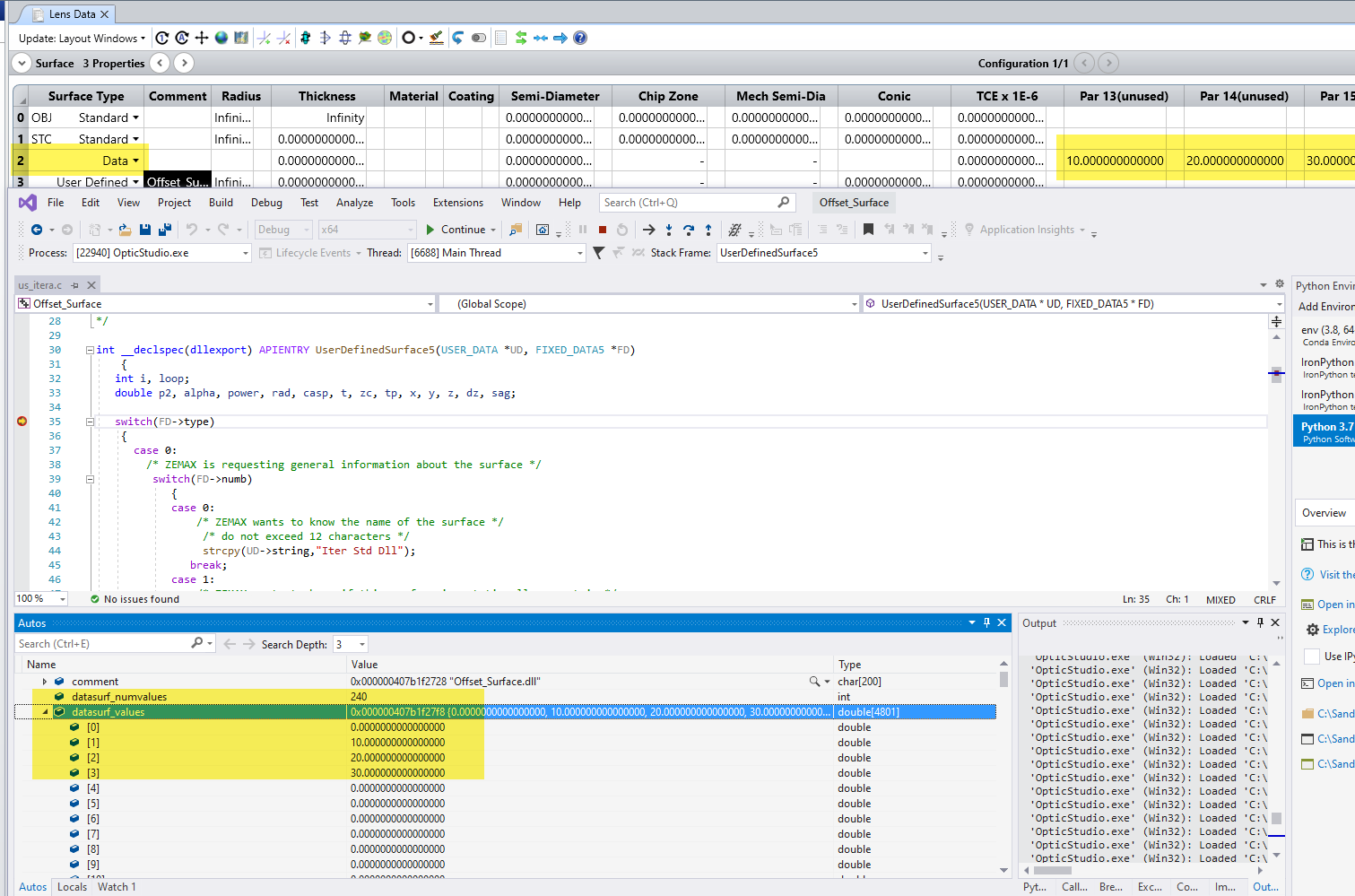The height and width of the screenshot is (896, 1355).
Task: Open the Analyze menu
Action: (x=354, y=203)
